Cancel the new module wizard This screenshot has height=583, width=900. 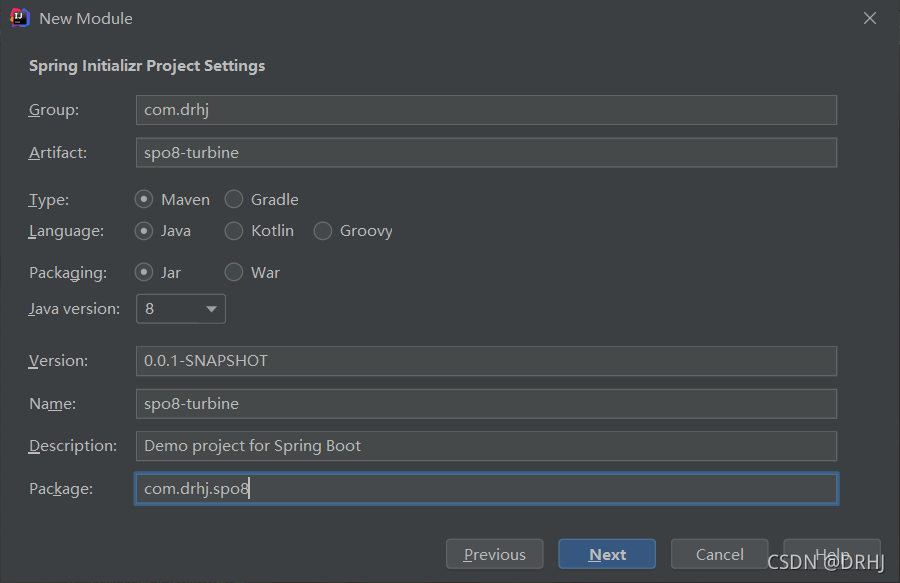[x=720, y=554]
